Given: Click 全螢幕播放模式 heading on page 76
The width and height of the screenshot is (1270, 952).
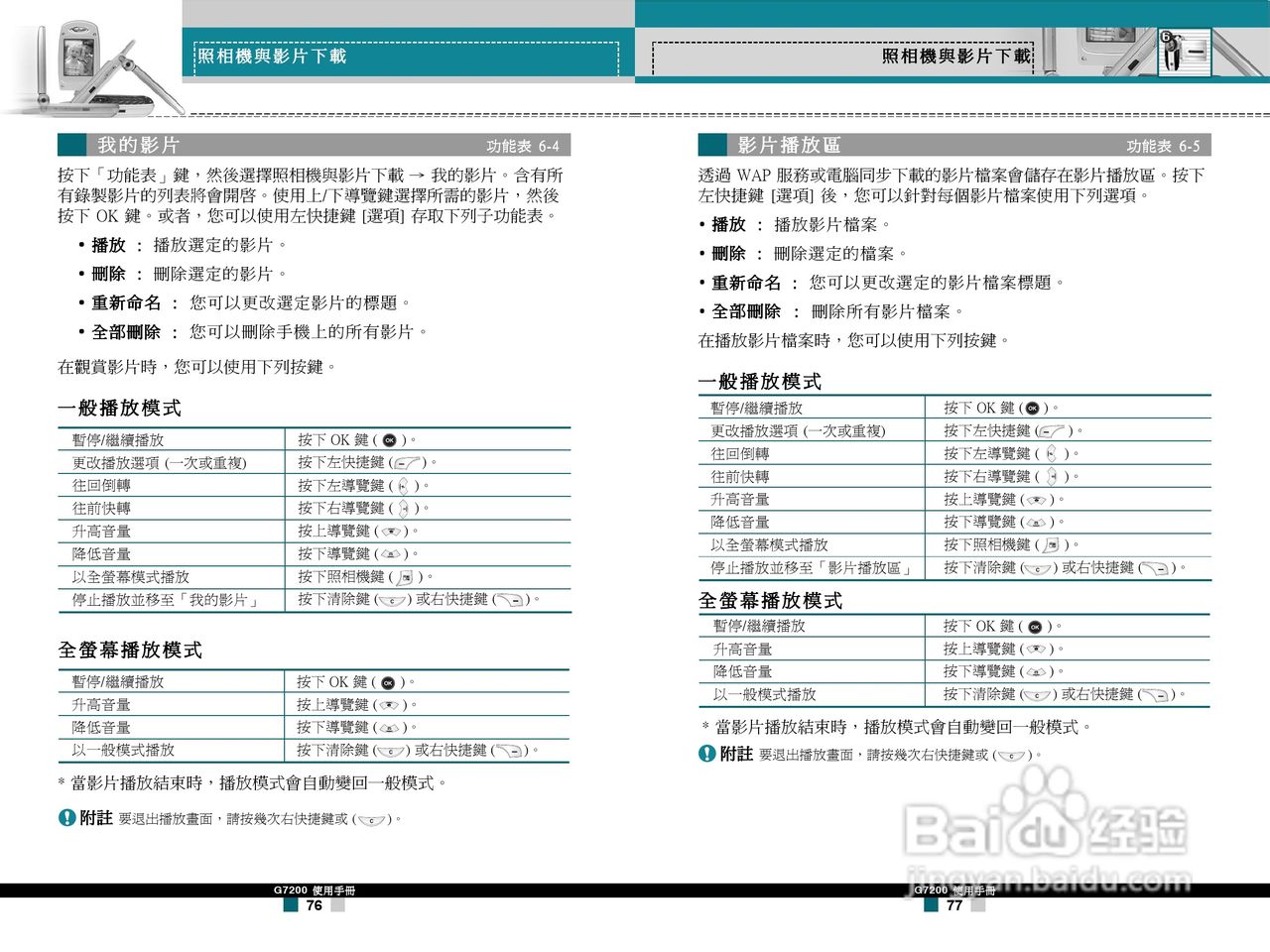Looking at the screenshot, I should click(130, 650).
